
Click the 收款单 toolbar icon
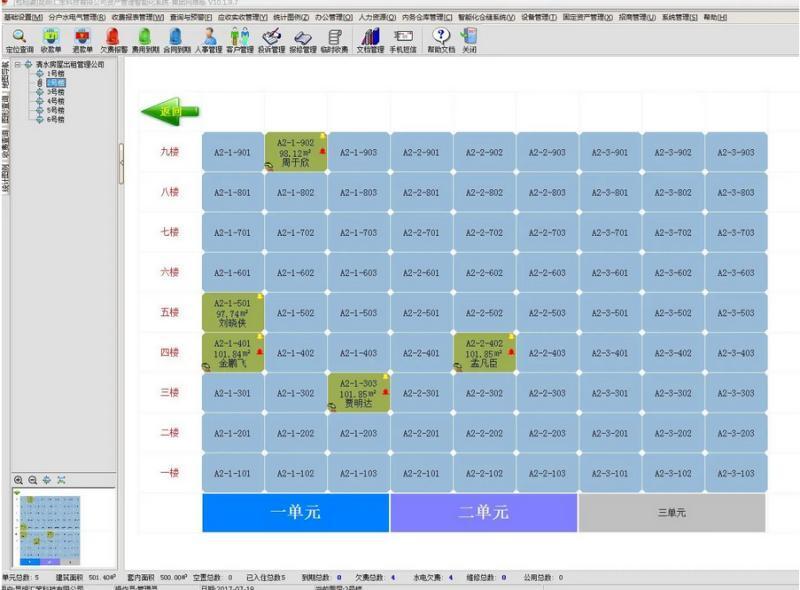51,40
